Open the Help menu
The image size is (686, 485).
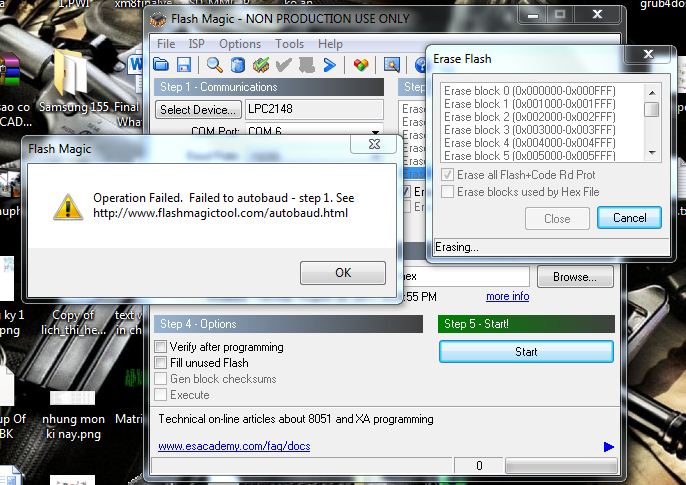[330, 44]
